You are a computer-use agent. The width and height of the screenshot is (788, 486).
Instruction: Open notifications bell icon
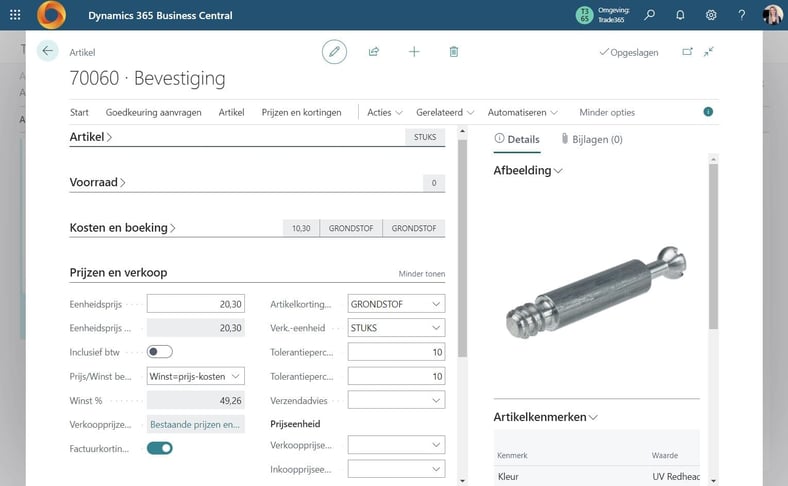[680, 15]
